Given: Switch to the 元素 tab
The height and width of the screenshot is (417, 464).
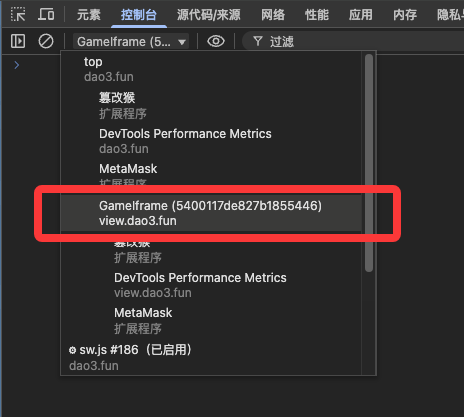Looking at the screenshot, I should click(89, 15).
